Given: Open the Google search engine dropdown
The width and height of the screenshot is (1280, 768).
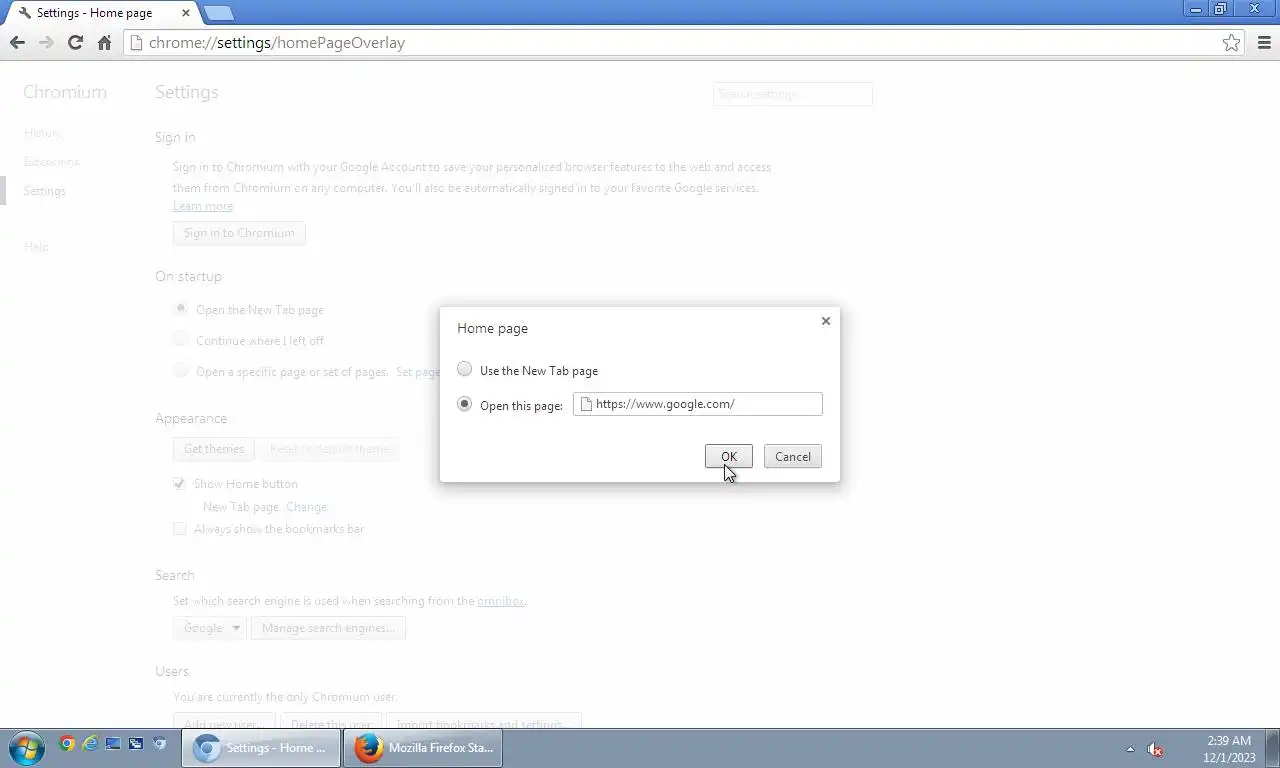Looking at the screenshot, I should point(210,628).
